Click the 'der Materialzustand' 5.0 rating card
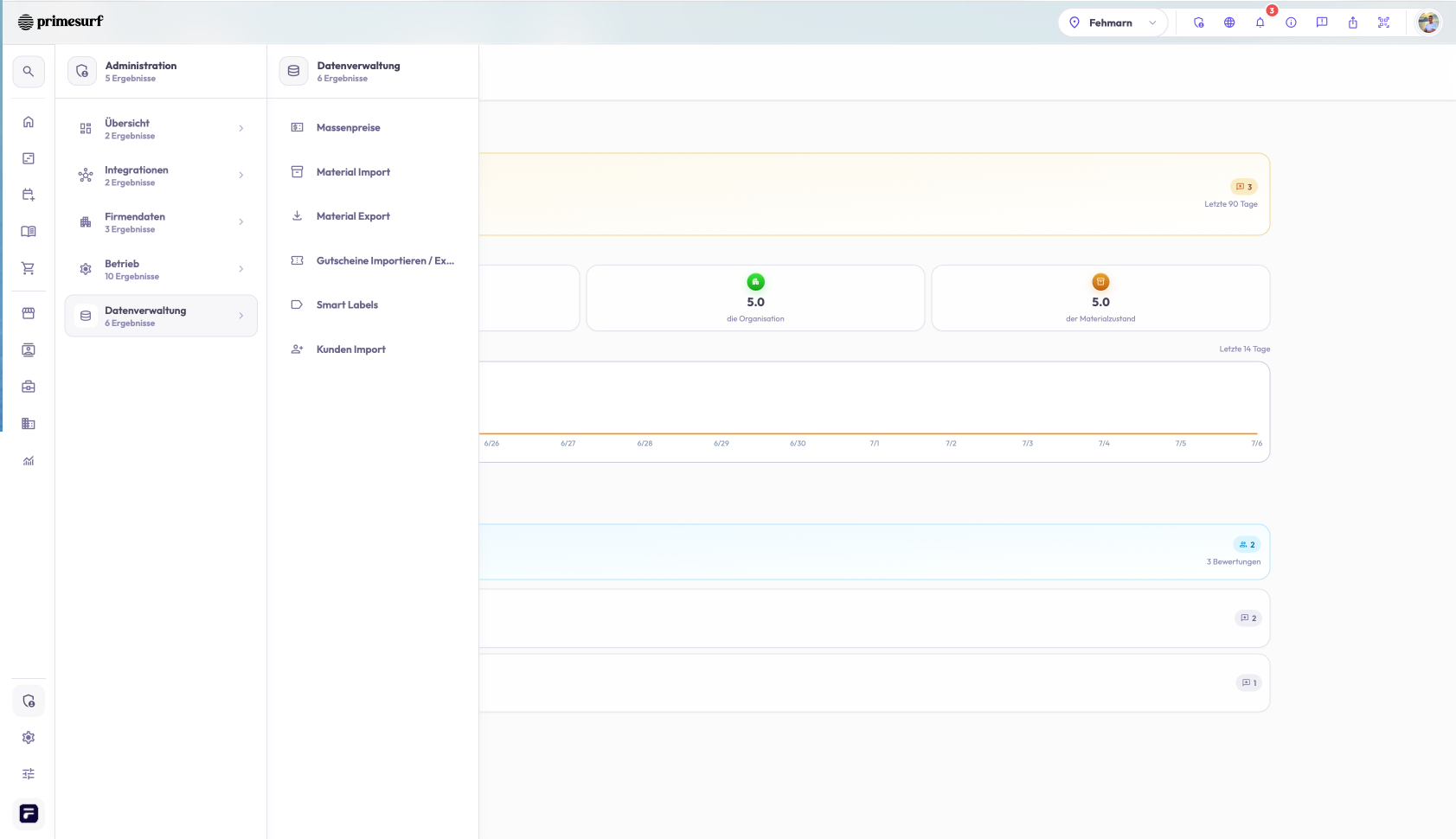The width and height of the screenshot is (1456, 839). point(1100,298)
